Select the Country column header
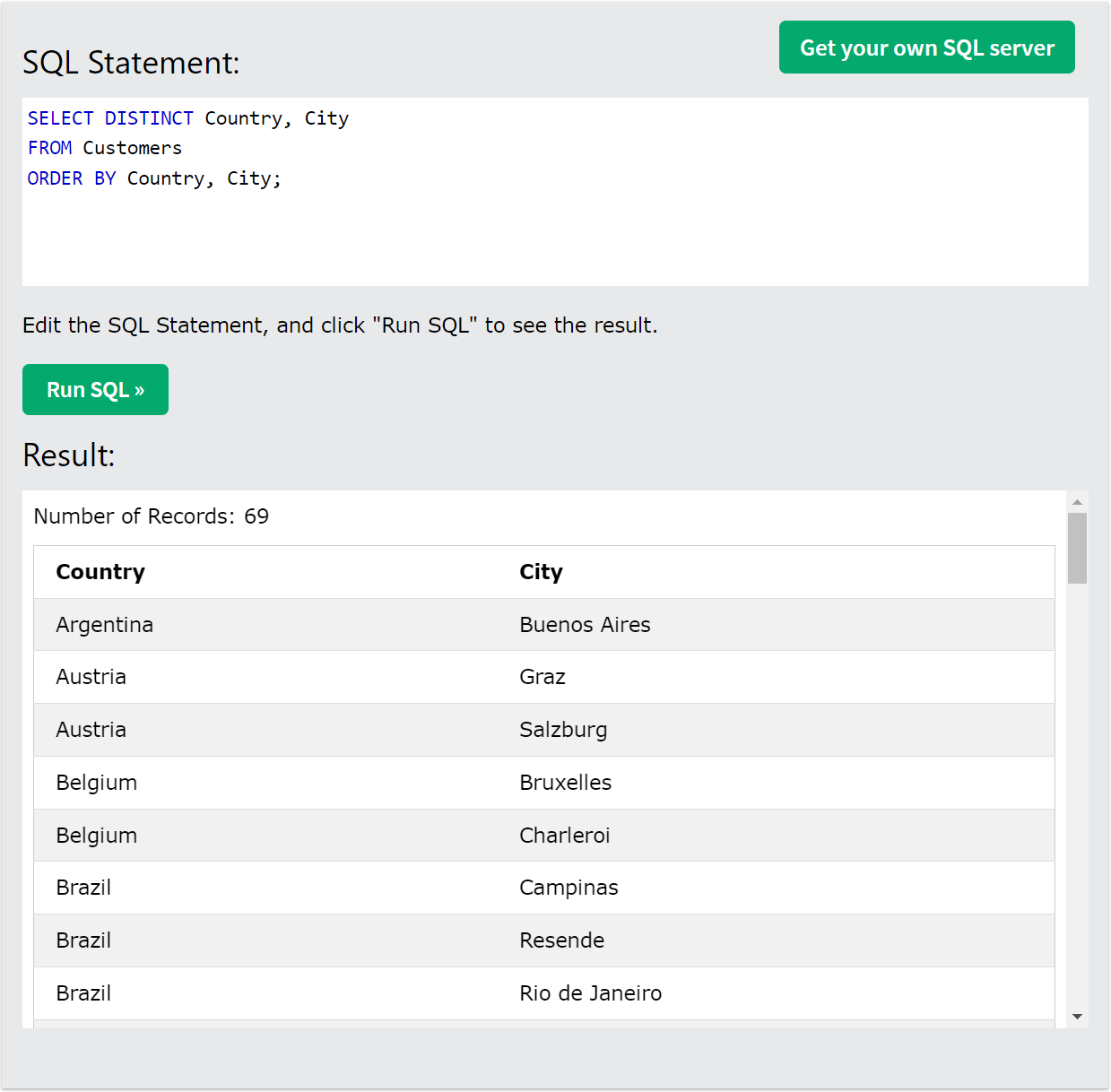 [x=100, y=571]
